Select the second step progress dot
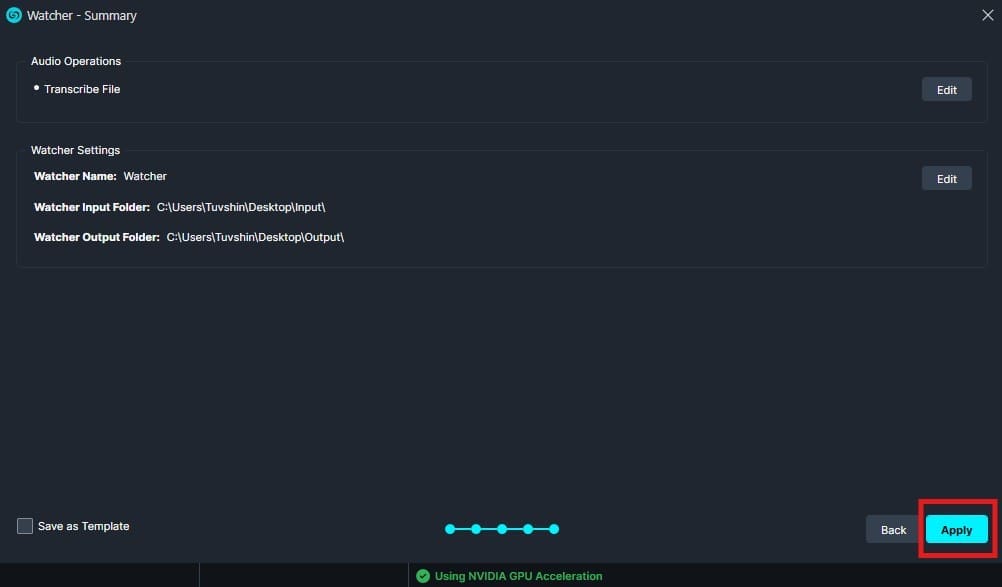The image size is (1002, 587). pyautogui.click(x=476, y=529)
